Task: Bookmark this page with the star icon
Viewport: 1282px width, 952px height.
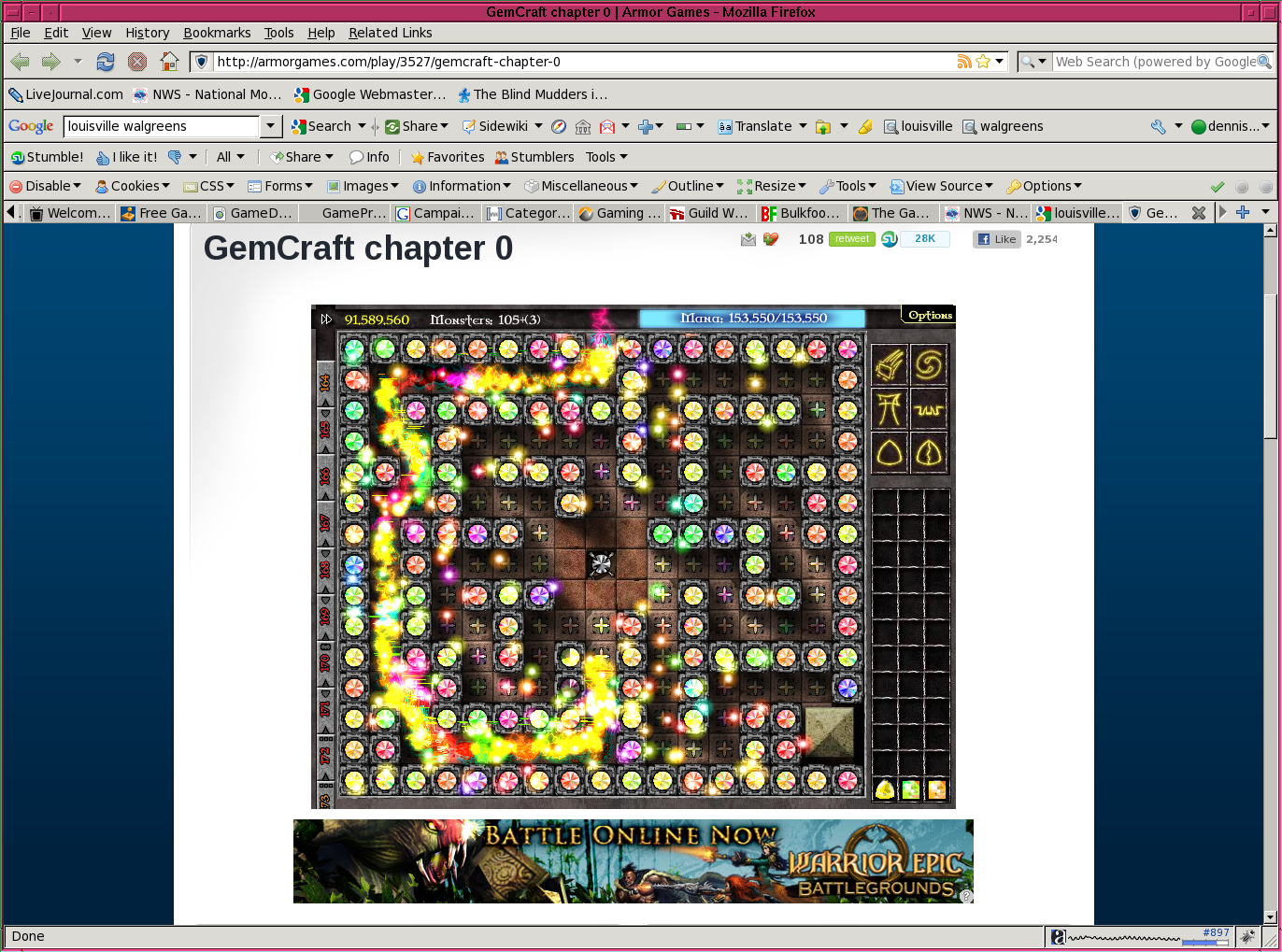Action: (x=983, y=62)
